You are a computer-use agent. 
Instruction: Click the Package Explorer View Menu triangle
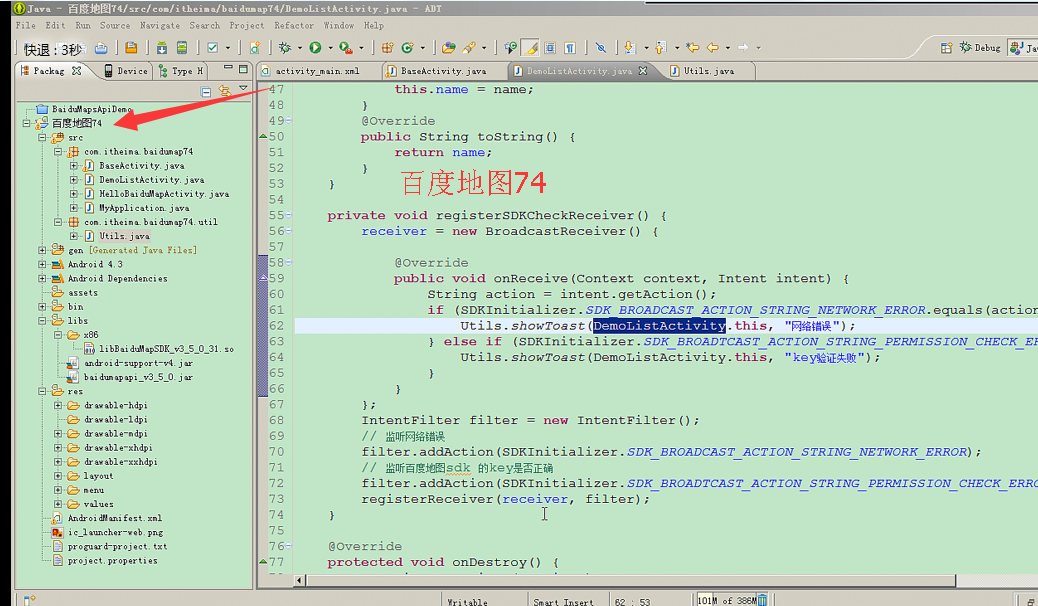pyautogui.click(x=244, y=88)
